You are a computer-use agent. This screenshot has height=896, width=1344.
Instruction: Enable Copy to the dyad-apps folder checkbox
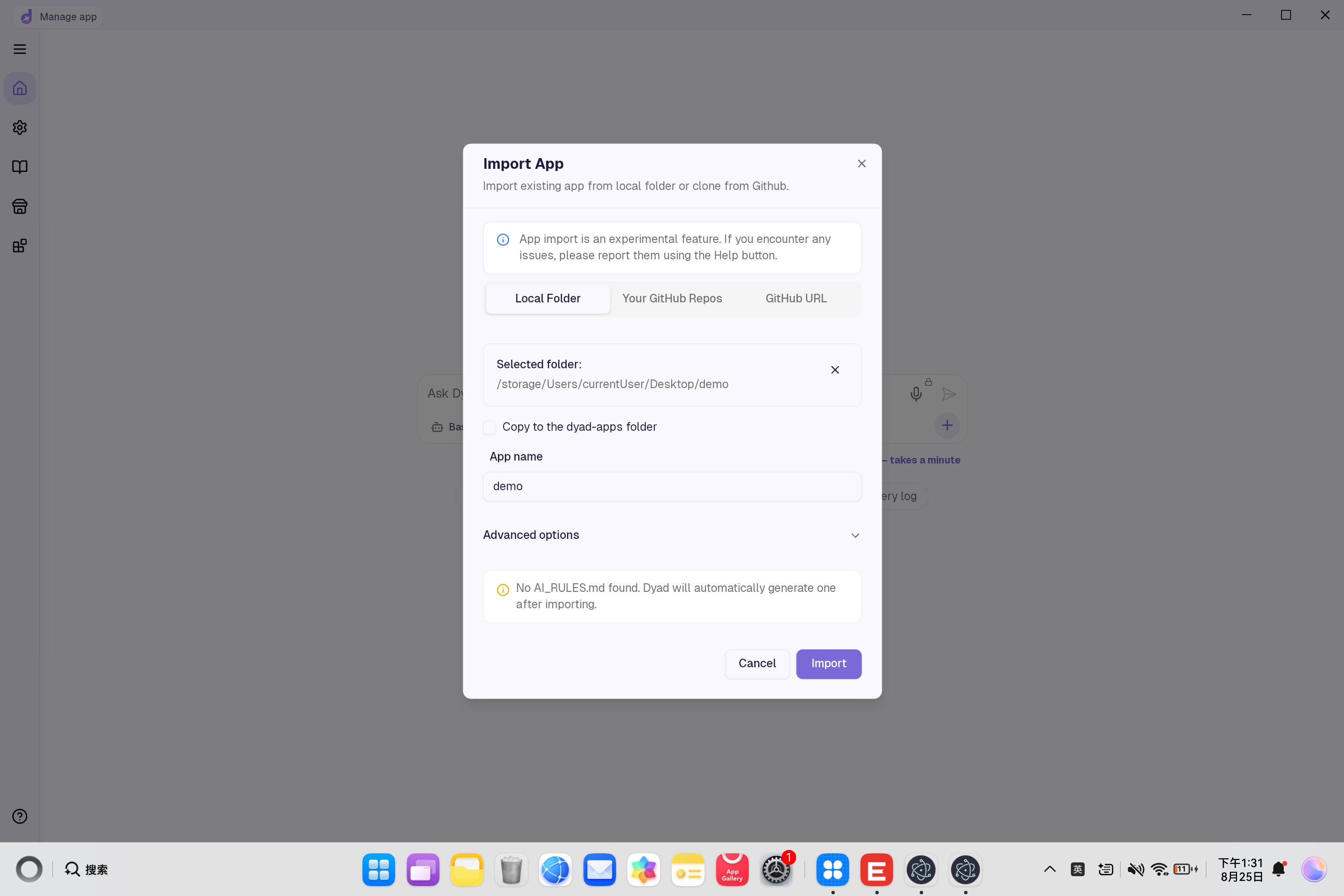point(490,427)
